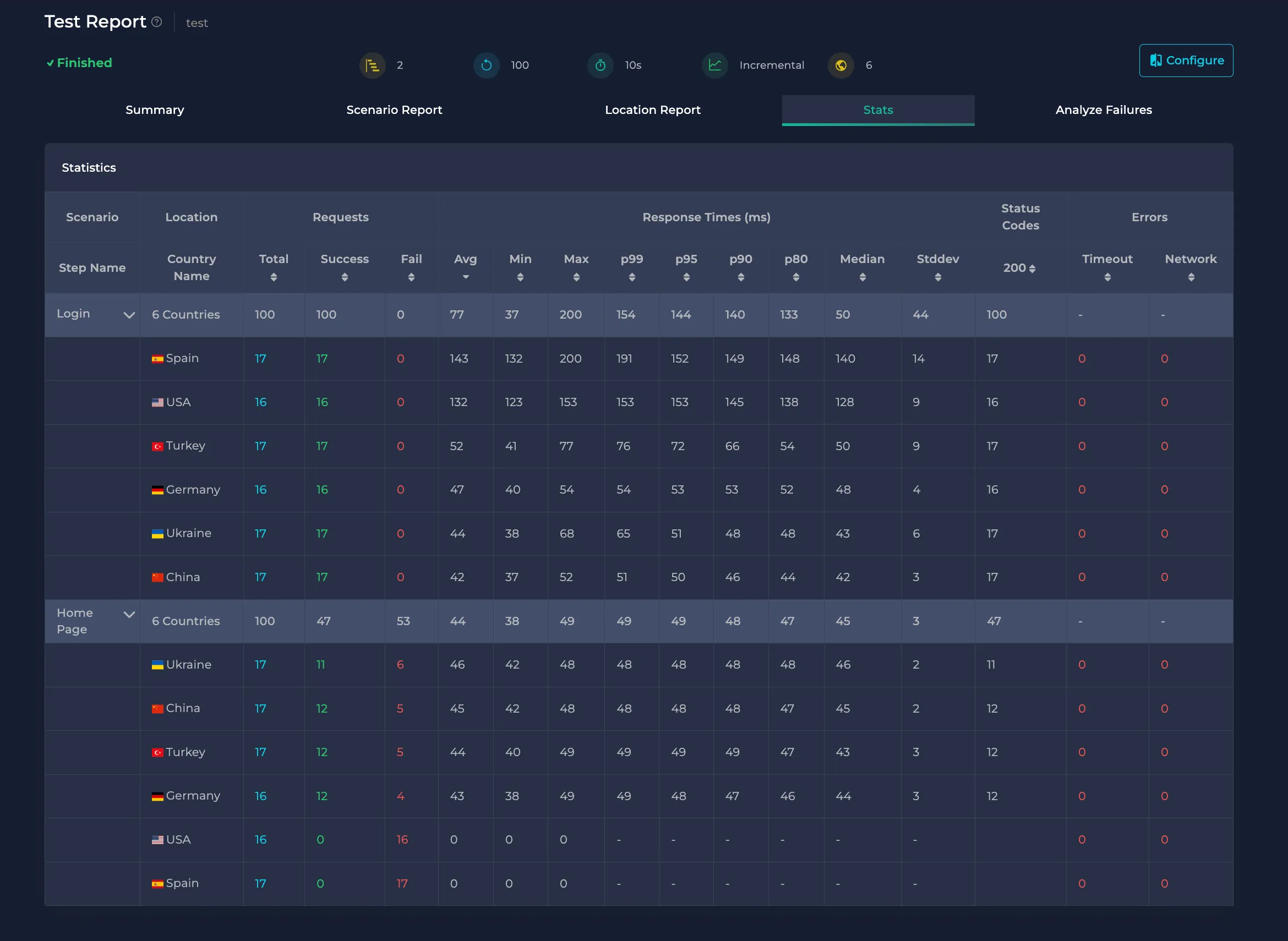Sort by Network errors column
1288x941 pixels.
[1191, 277]
